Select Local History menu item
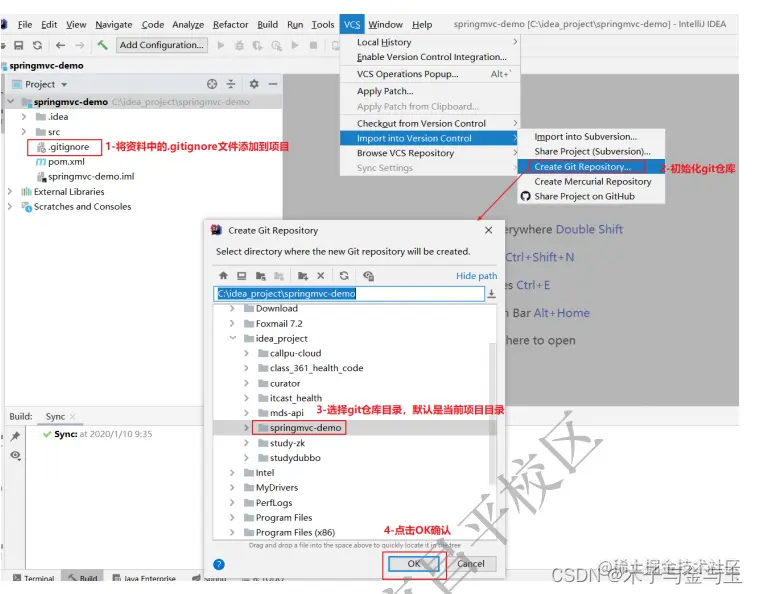This screenshot has width=758, height=594. coord(429,43)
